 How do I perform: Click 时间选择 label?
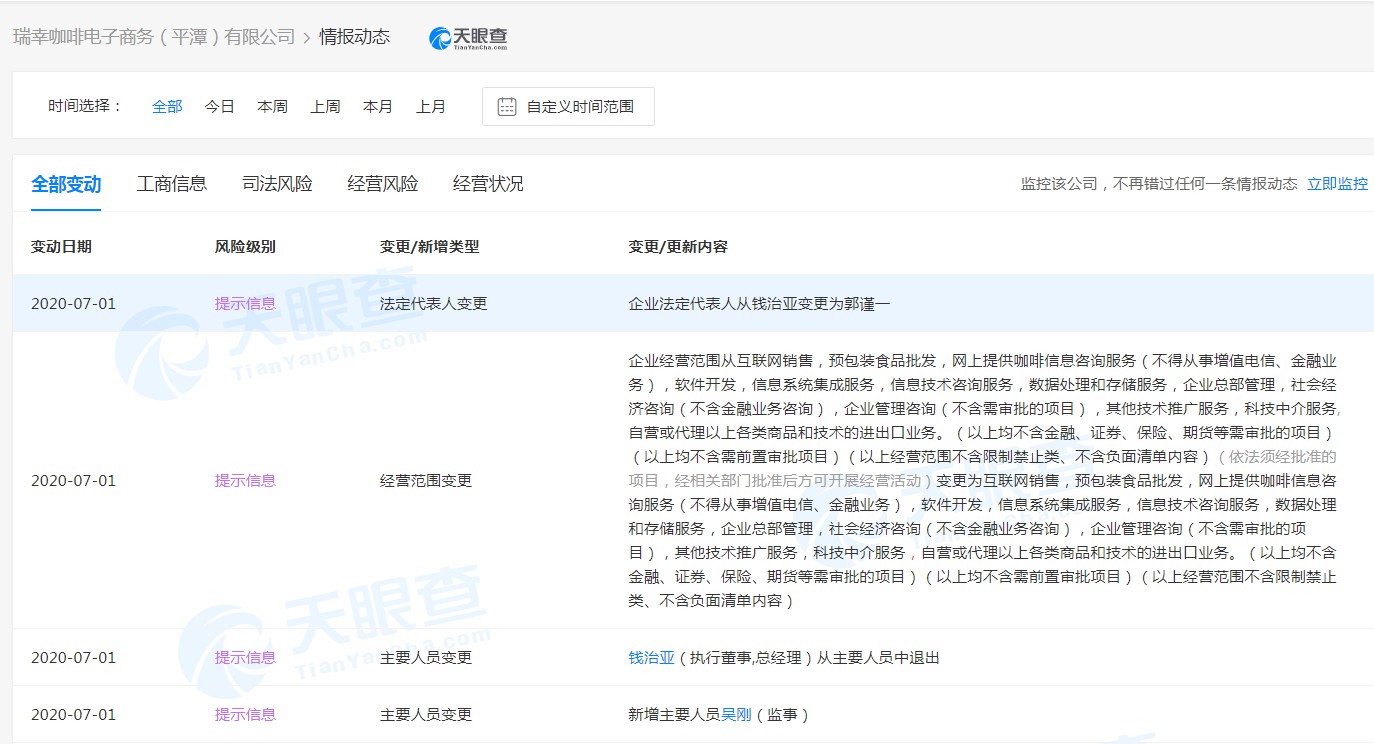[x=85, y=106]
